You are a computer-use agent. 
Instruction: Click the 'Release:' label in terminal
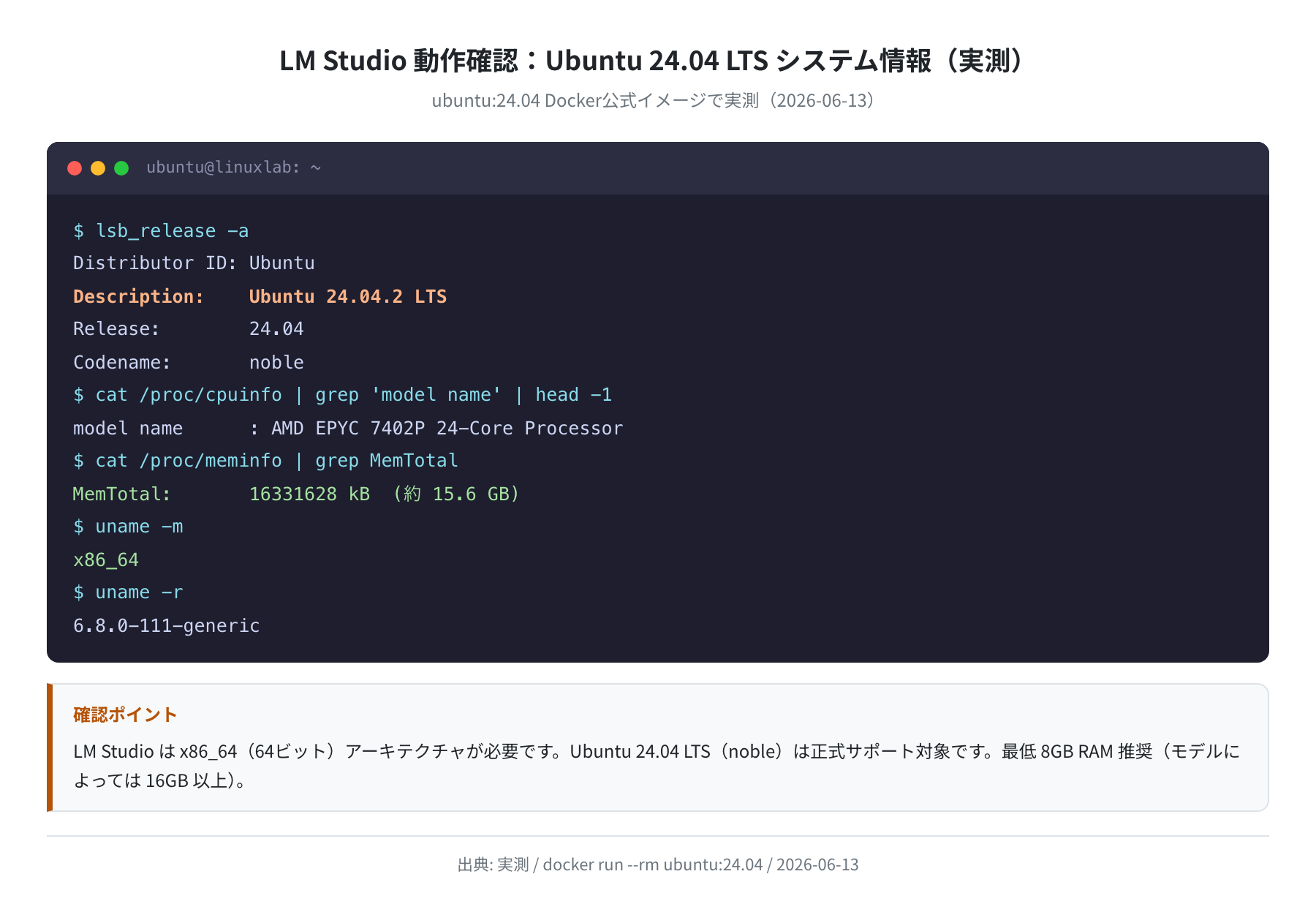click(116, 328)
